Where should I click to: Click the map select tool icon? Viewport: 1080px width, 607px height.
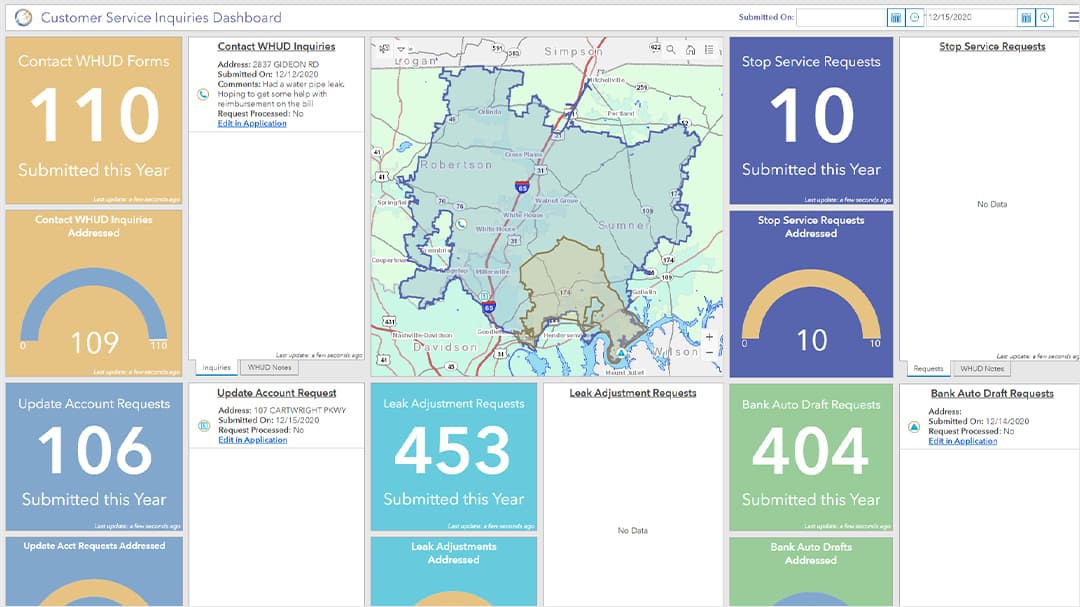pos(384,49)
